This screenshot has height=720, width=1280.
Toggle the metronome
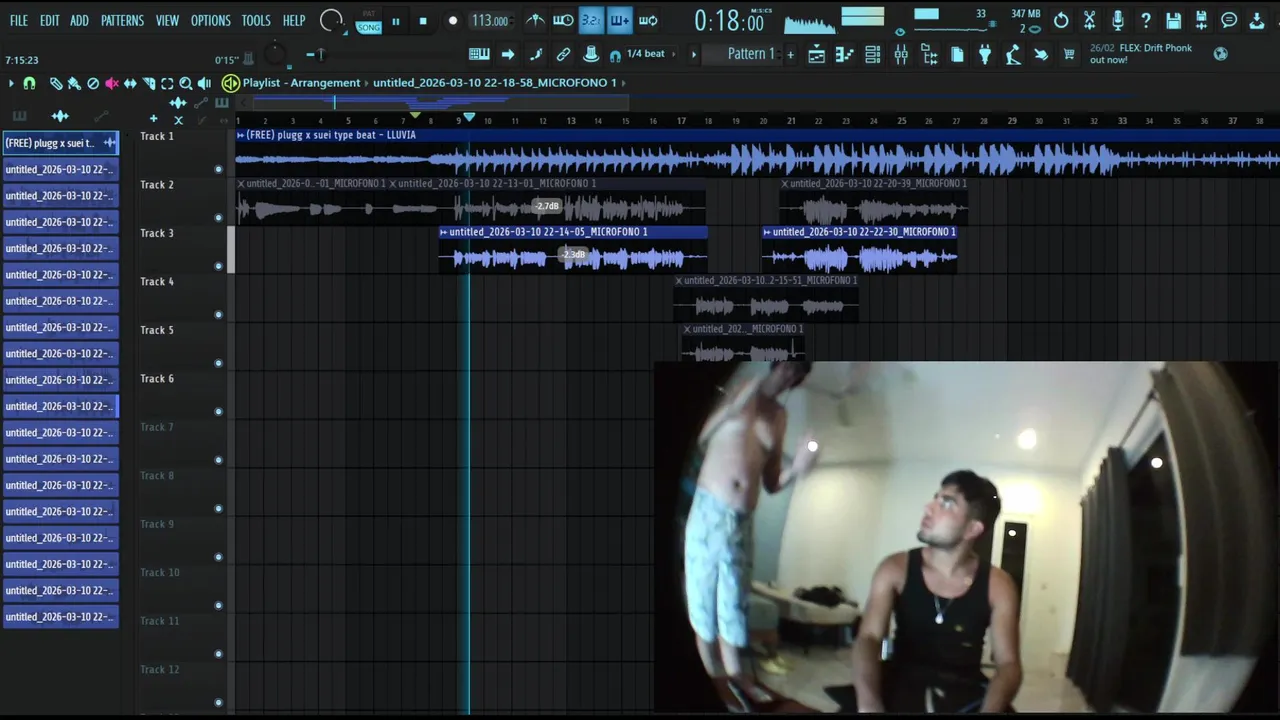pos(535,20)
